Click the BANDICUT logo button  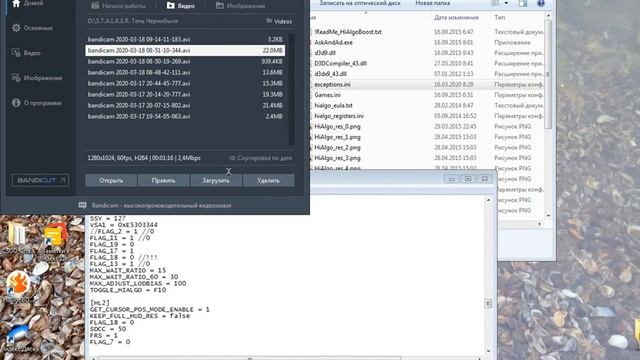[x=40, y=180]
